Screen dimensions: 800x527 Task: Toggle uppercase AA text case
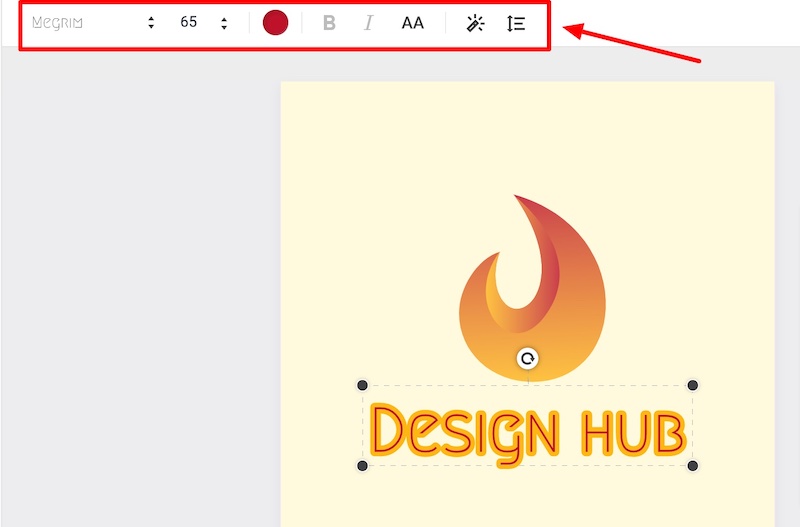pyautogui.click(x=412, y=23)
